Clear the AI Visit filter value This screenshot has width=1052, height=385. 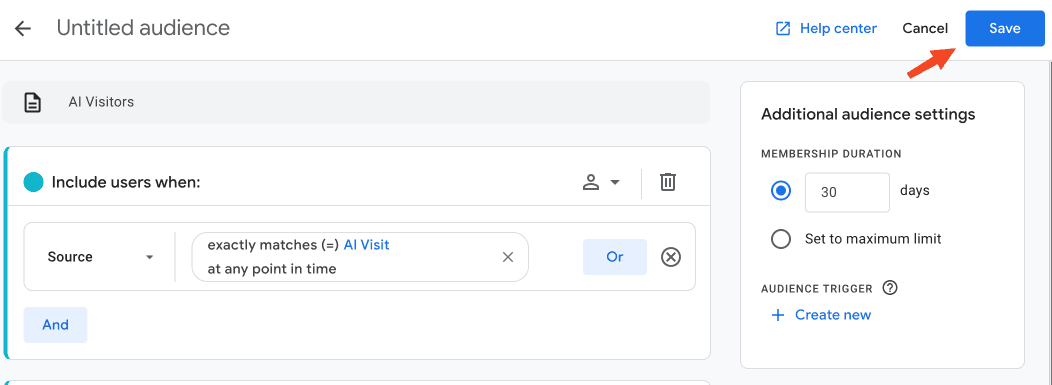[x=508, y=257]
